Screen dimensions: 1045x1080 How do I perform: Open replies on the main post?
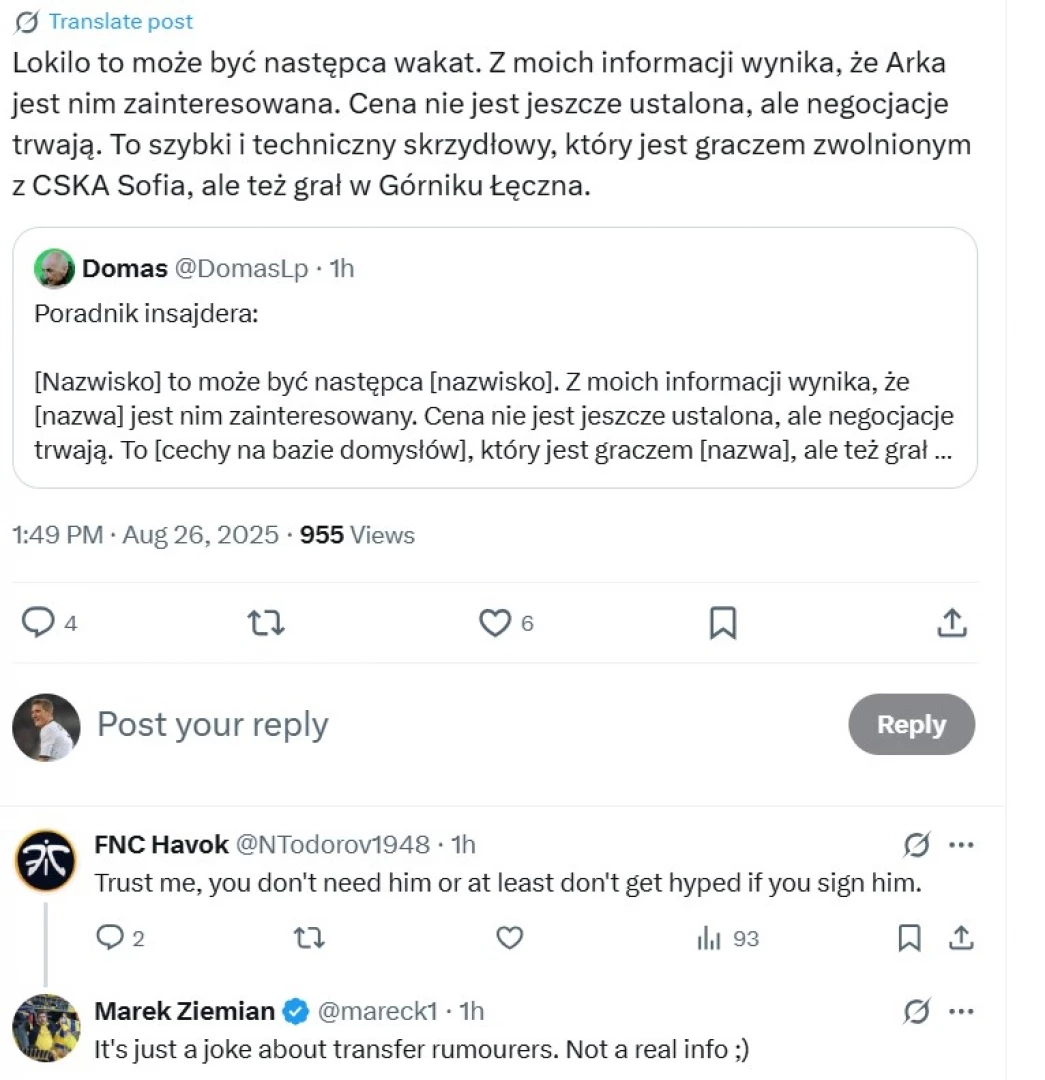49,623
